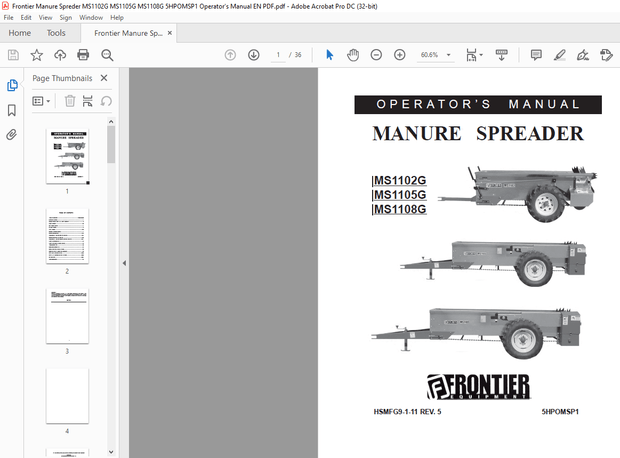The width and height of the screenshot is (620, 458).
Task: Add a comment note icon
Action: (536, 55)
